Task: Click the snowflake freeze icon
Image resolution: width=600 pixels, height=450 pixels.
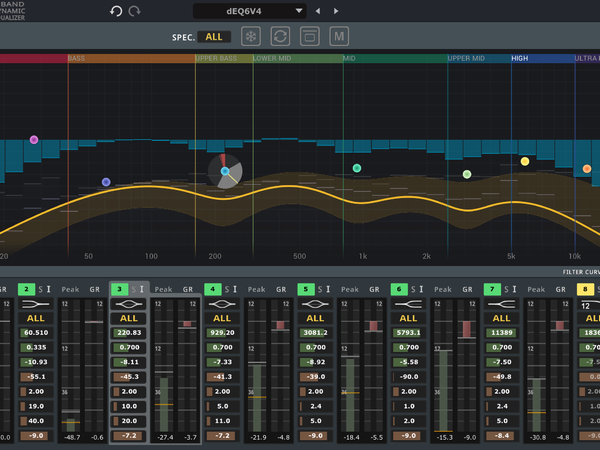Action: (x=252, y=37)
